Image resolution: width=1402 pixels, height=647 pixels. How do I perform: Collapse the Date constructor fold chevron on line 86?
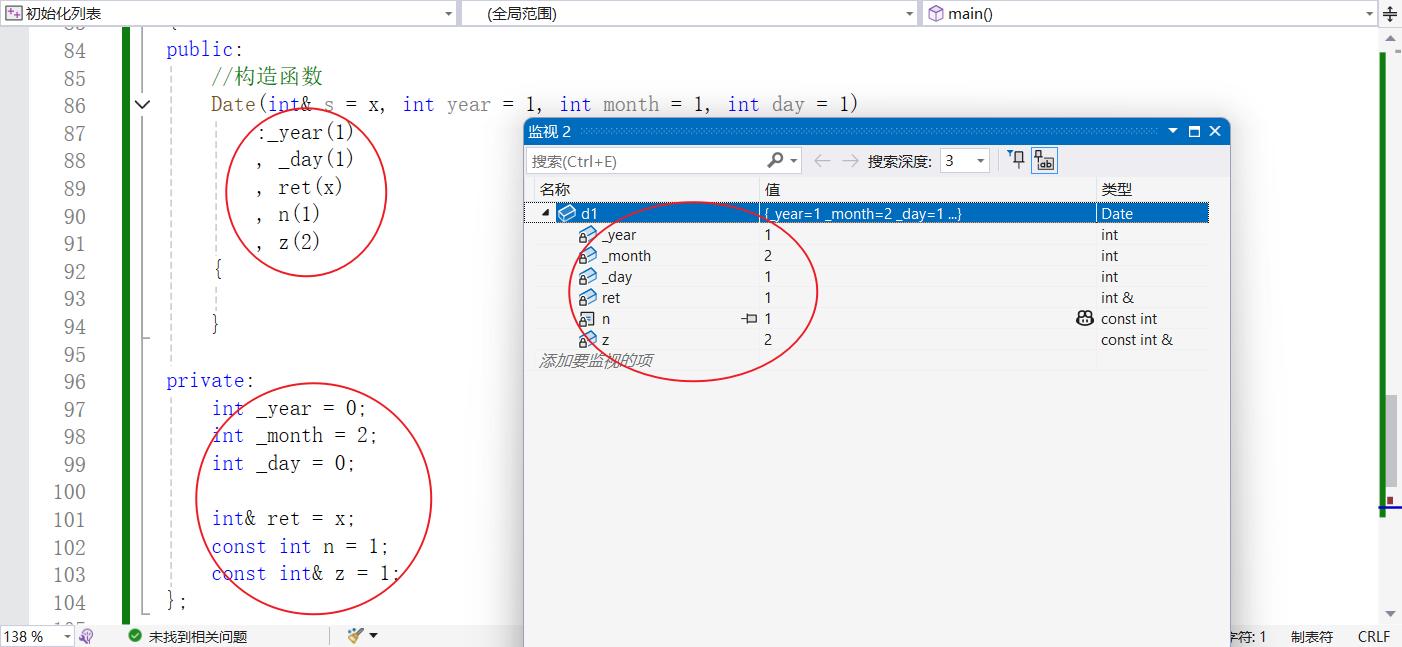(x=143, y=104)
